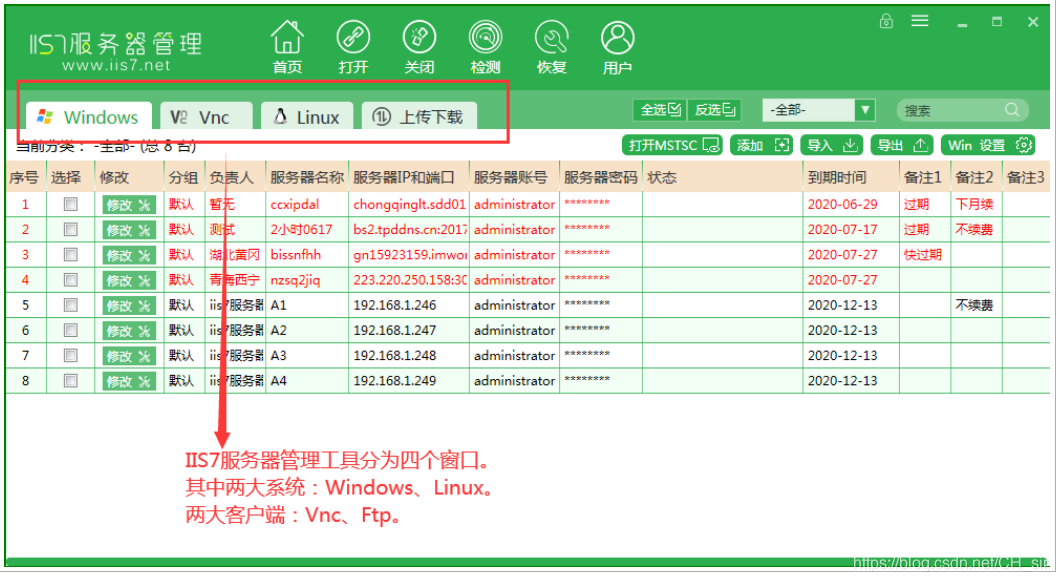Select the bs2.tpddns.cn address cell

[408, 230]
